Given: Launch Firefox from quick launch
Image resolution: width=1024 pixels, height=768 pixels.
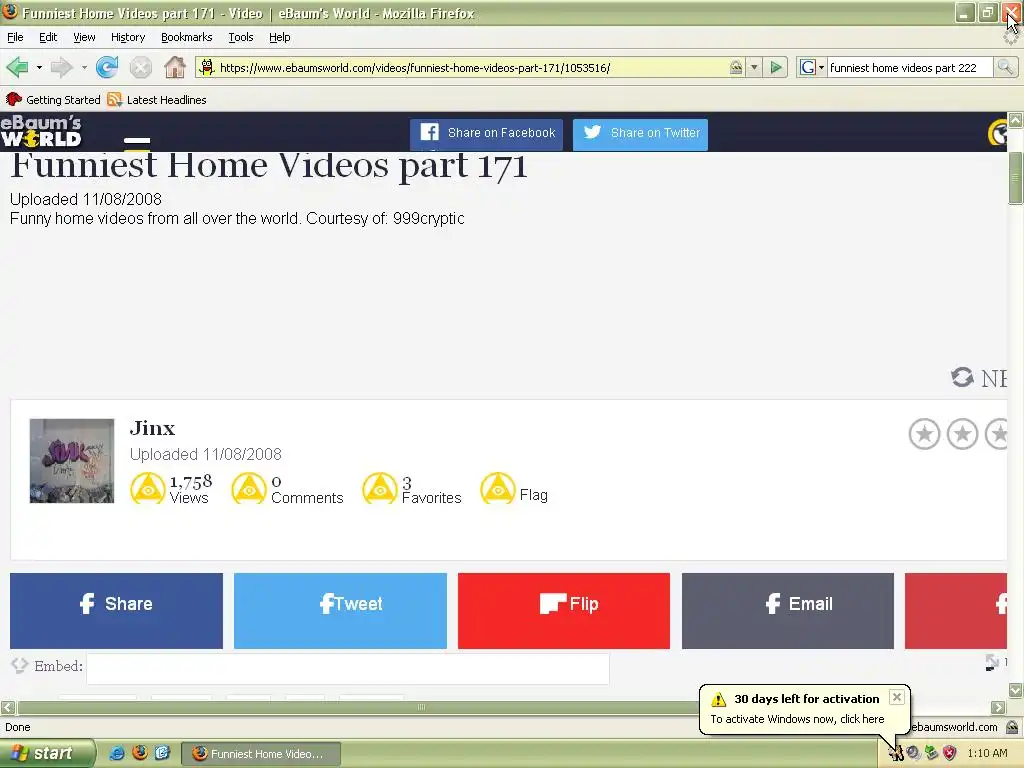Looking at the screenshot, I should coord(140,754).
